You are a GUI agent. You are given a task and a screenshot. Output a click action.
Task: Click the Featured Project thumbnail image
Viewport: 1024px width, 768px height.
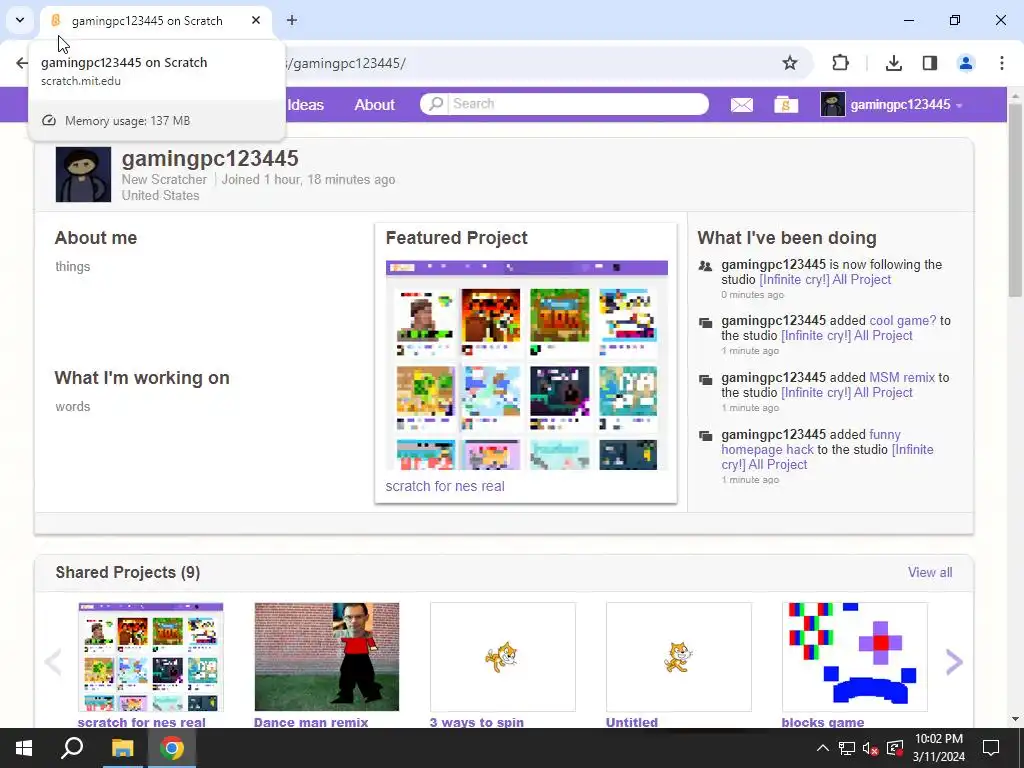pos(526,365)
